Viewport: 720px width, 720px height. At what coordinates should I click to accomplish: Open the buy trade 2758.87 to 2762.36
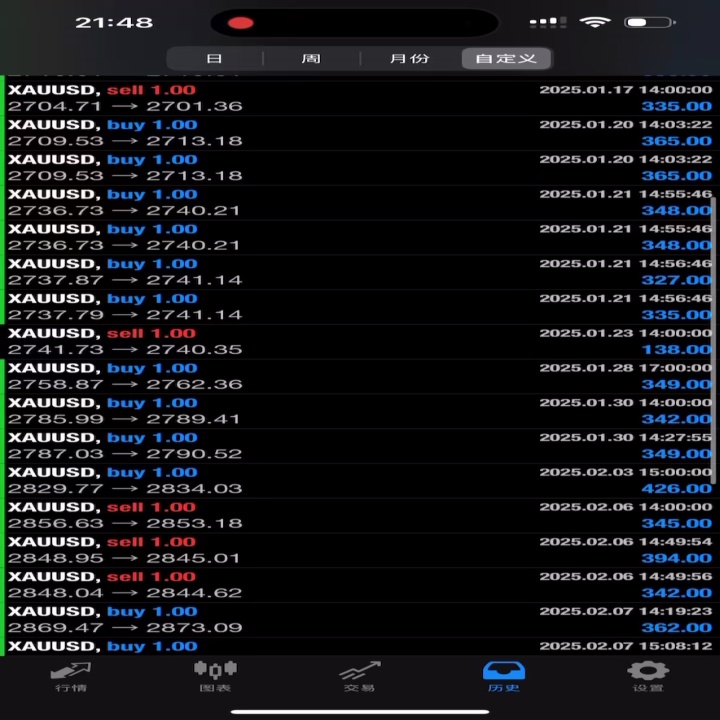click(360, 376)
